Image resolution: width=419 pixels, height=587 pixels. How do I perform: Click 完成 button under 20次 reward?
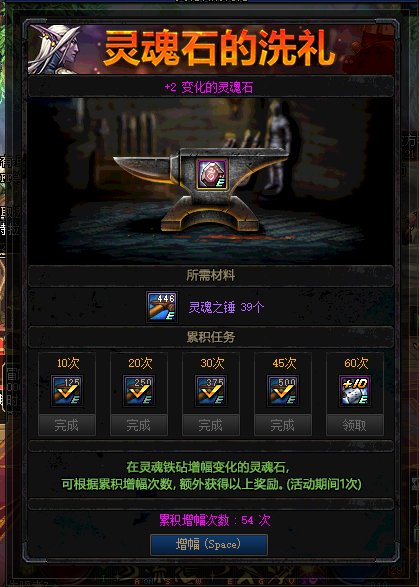(x=139, y=425)
